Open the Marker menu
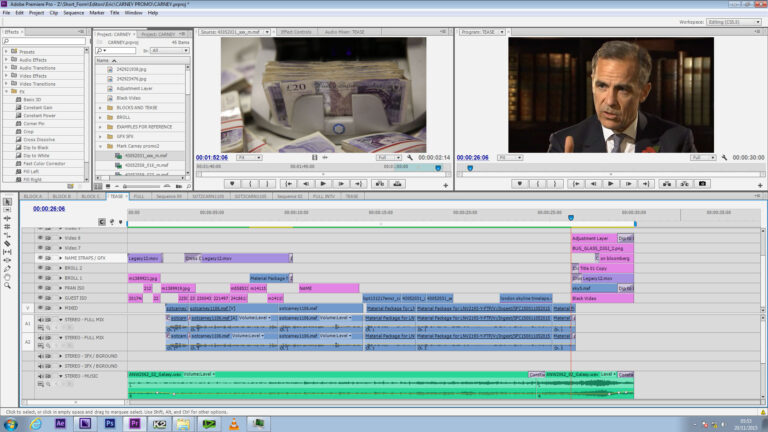The height and width of the screenshot is (432, 768). tap(96, 13)
